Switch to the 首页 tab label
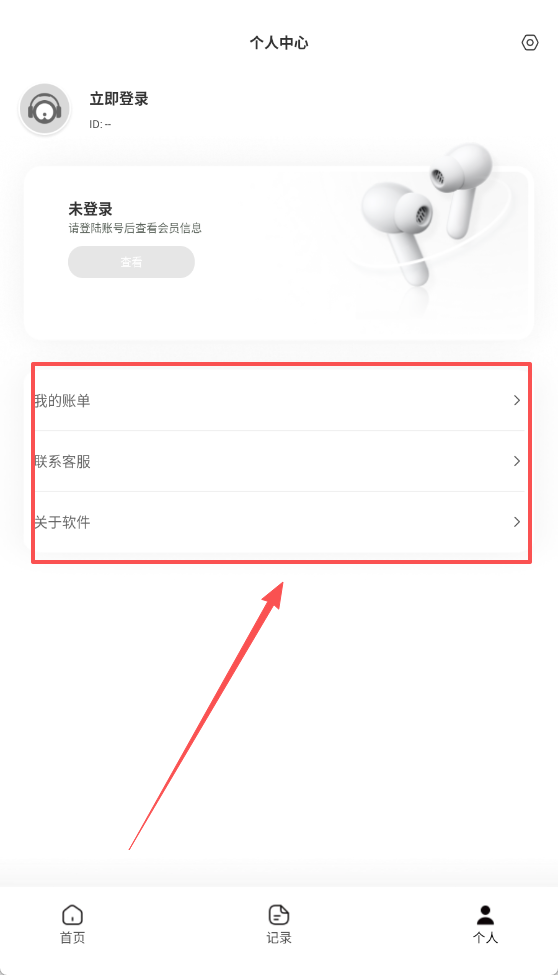 73,938
